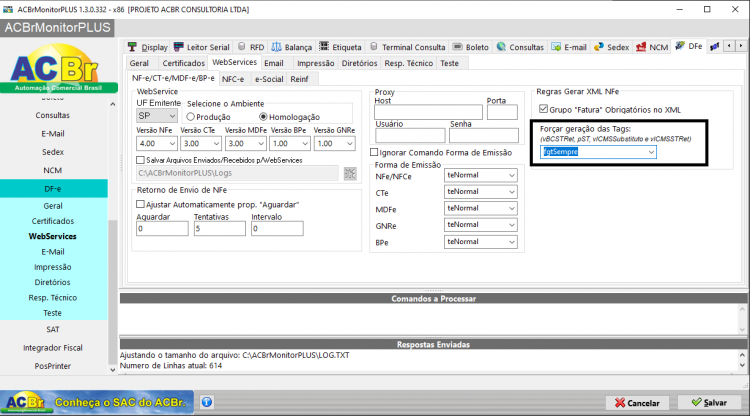Click the log folder browse icon
Screen dimensions: 750x416
click(350, 174)
